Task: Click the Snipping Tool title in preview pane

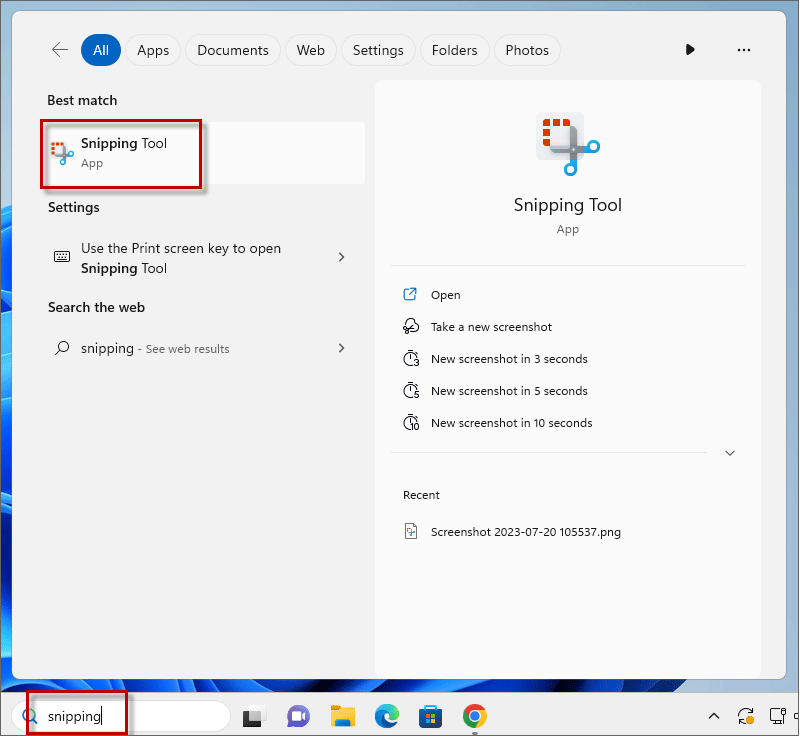Action: pos(568,205)
